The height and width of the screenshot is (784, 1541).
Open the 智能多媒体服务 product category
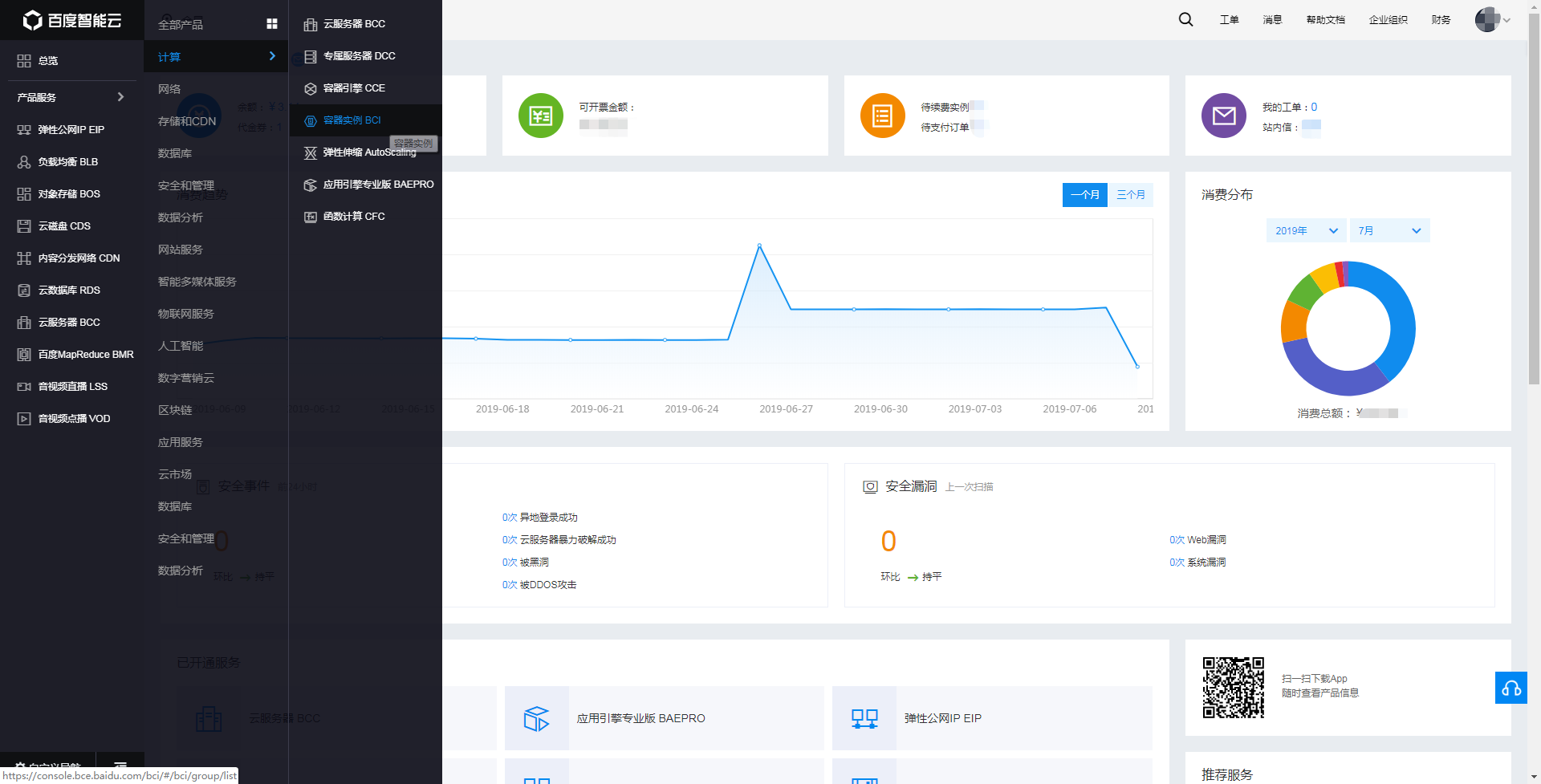point(197,282)
